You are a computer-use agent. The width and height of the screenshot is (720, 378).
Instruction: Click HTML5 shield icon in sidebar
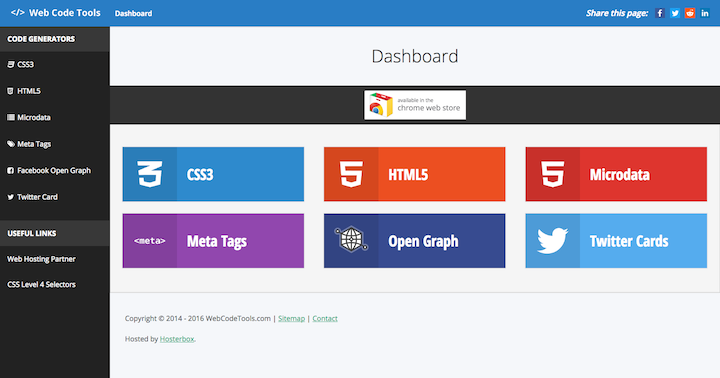11,91
